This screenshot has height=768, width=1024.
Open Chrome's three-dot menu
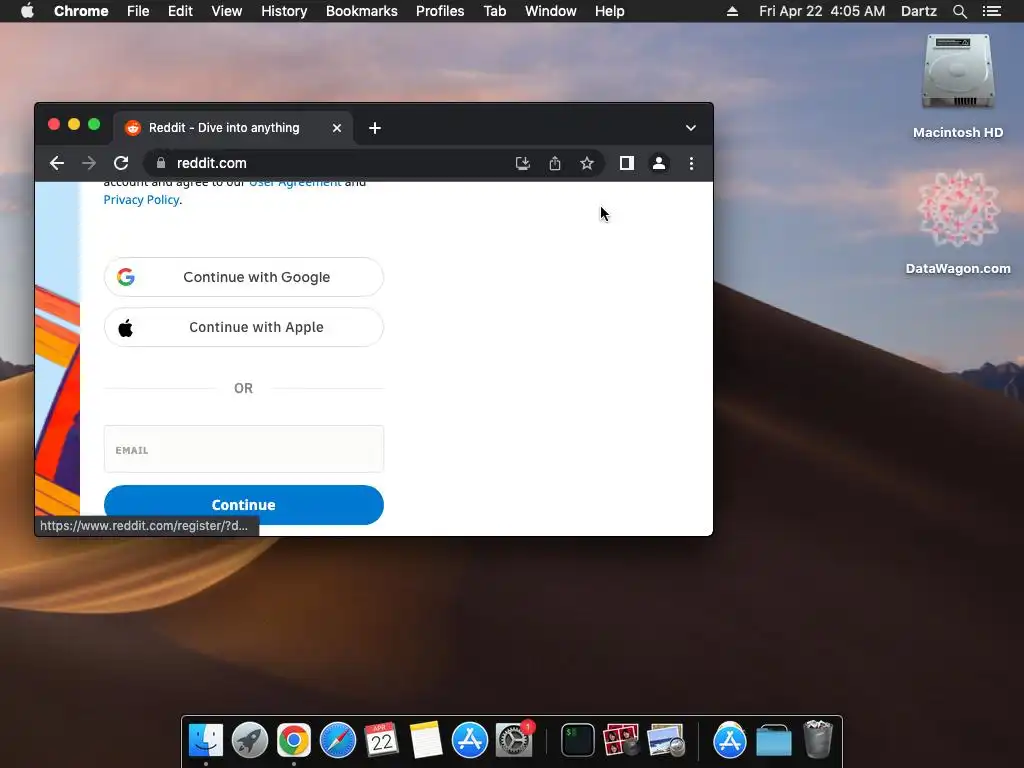pos(691,163)
